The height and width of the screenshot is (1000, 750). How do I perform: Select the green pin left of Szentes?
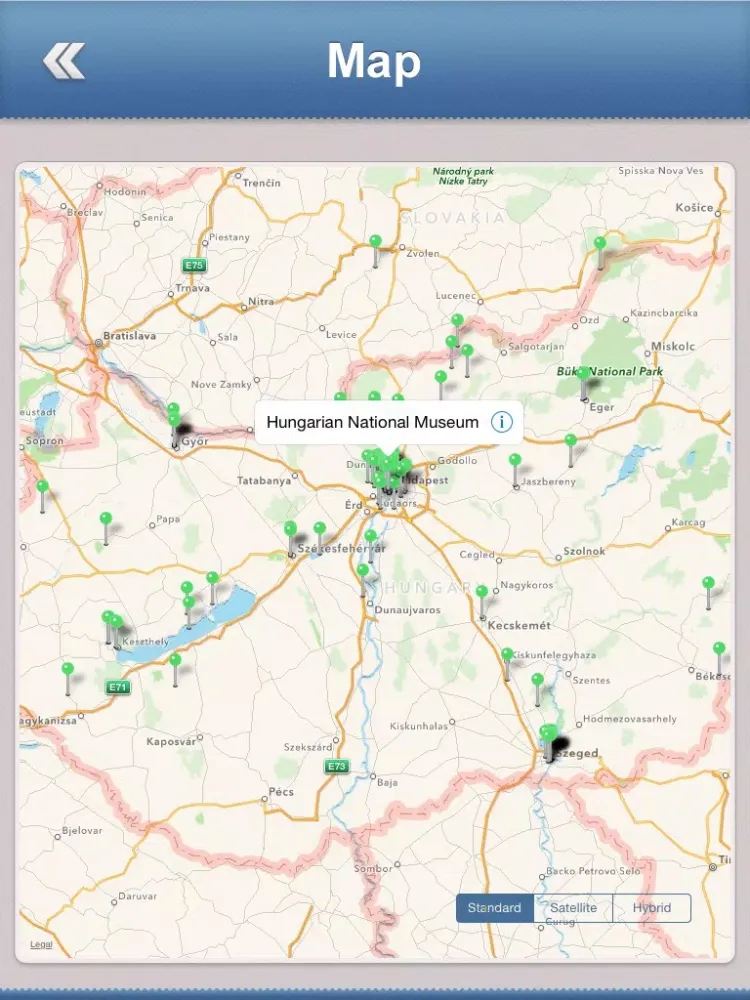[x=538, y=679]
